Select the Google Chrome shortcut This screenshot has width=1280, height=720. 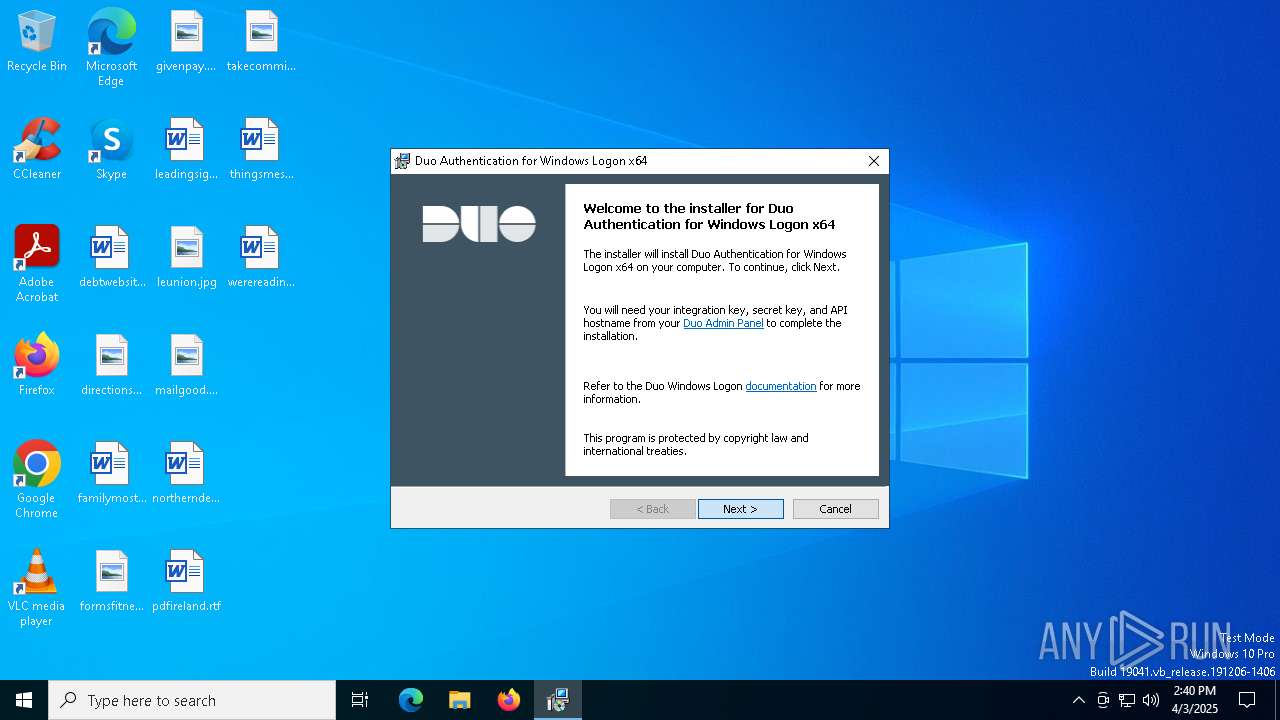pyautogui.click(x=37, y=480)
